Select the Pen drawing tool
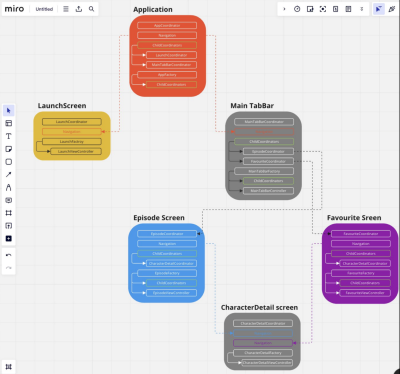400x374 pixels. click(9, 187)
